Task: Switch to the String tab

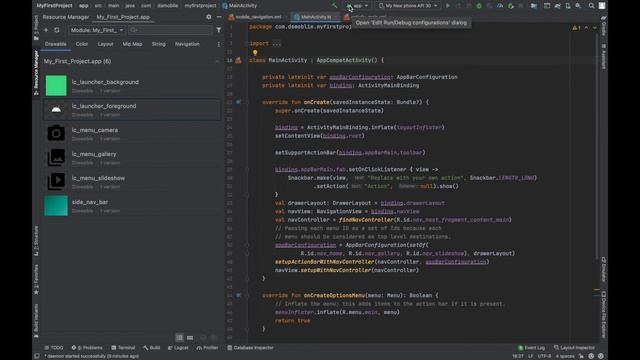Action: tap(158, 44)
